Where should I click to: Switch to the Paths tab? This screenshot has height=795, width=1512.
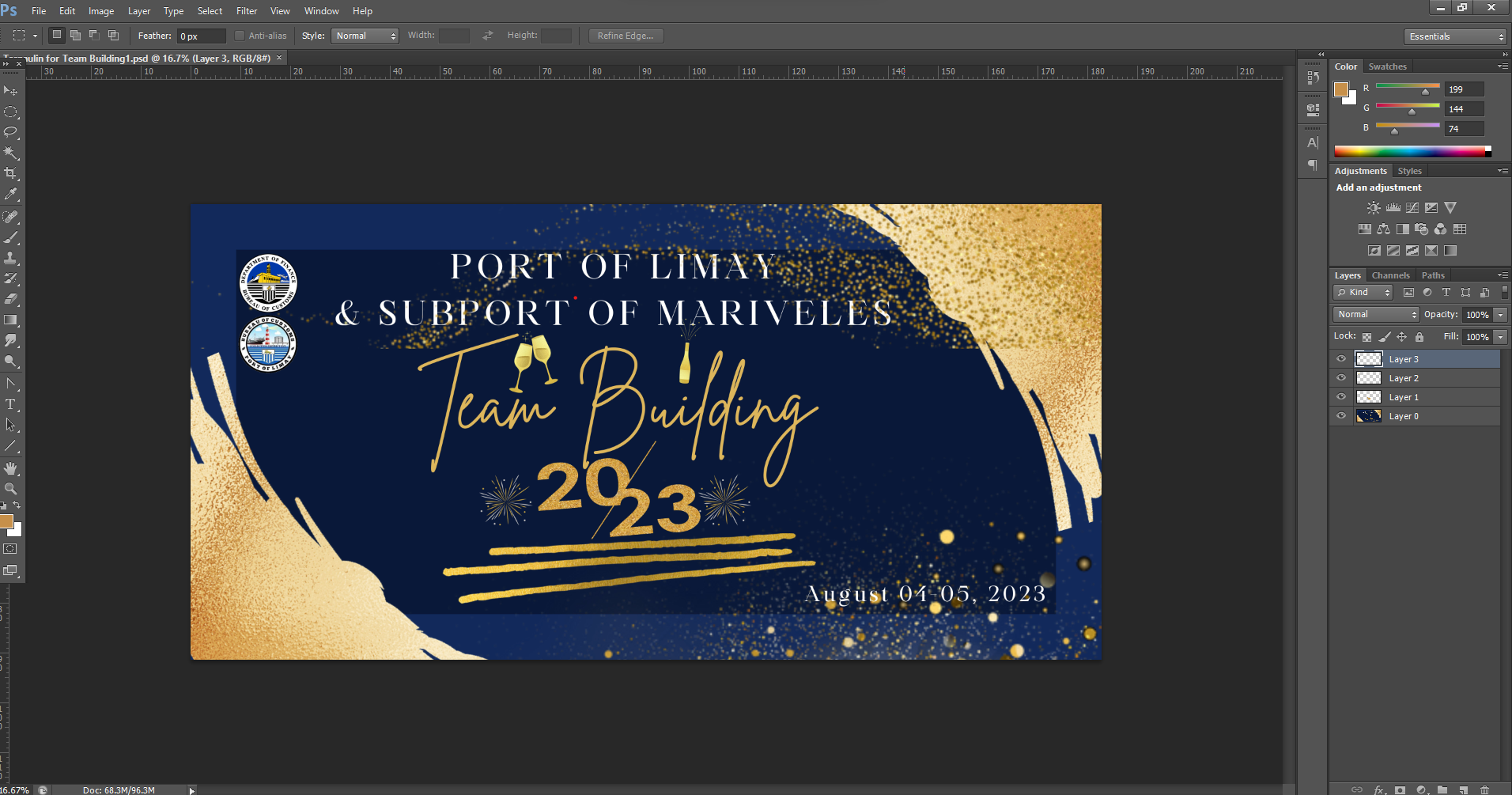click(x=1433, y=275)
